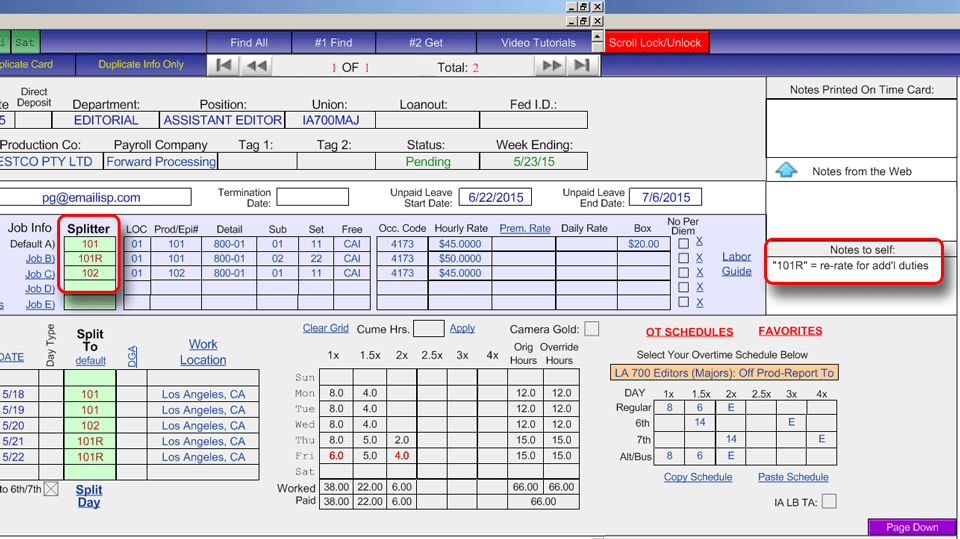Click Notes Printed On Time Card box
The width and height of the screenshot is (960, 539).
861,127
